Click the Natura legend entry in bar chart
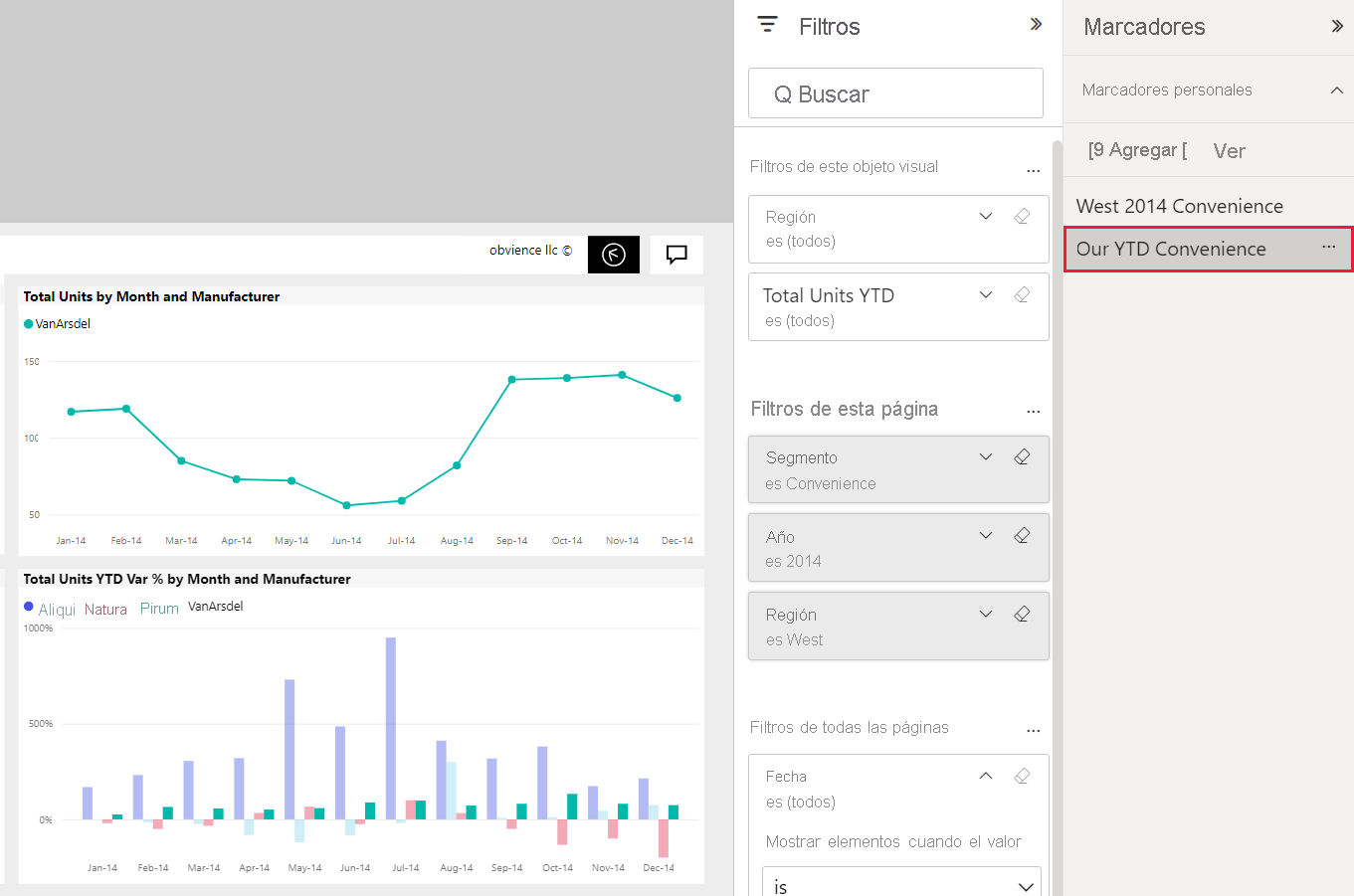The image size is (1354, 896). pos(105,610)
